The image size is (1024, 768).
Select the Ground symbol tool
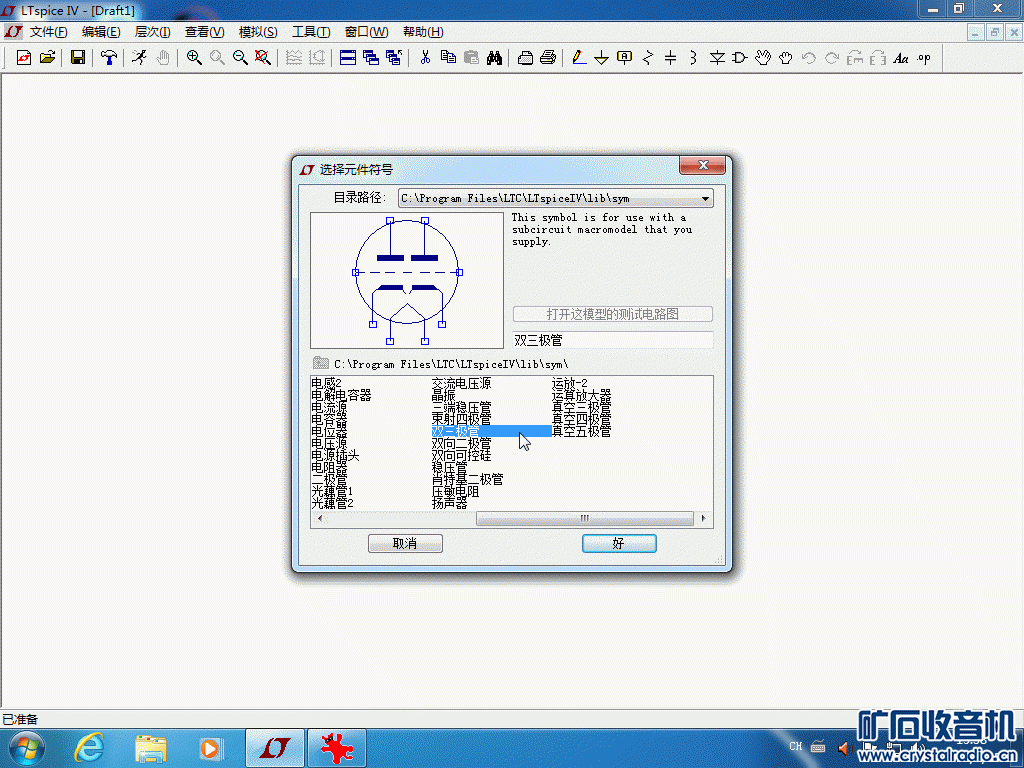point(601,57)
